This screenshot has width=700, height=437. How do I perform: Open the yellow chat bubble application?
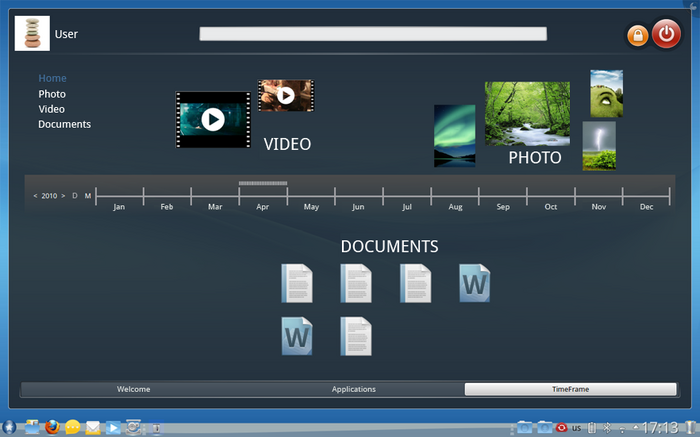click(72, 427)
